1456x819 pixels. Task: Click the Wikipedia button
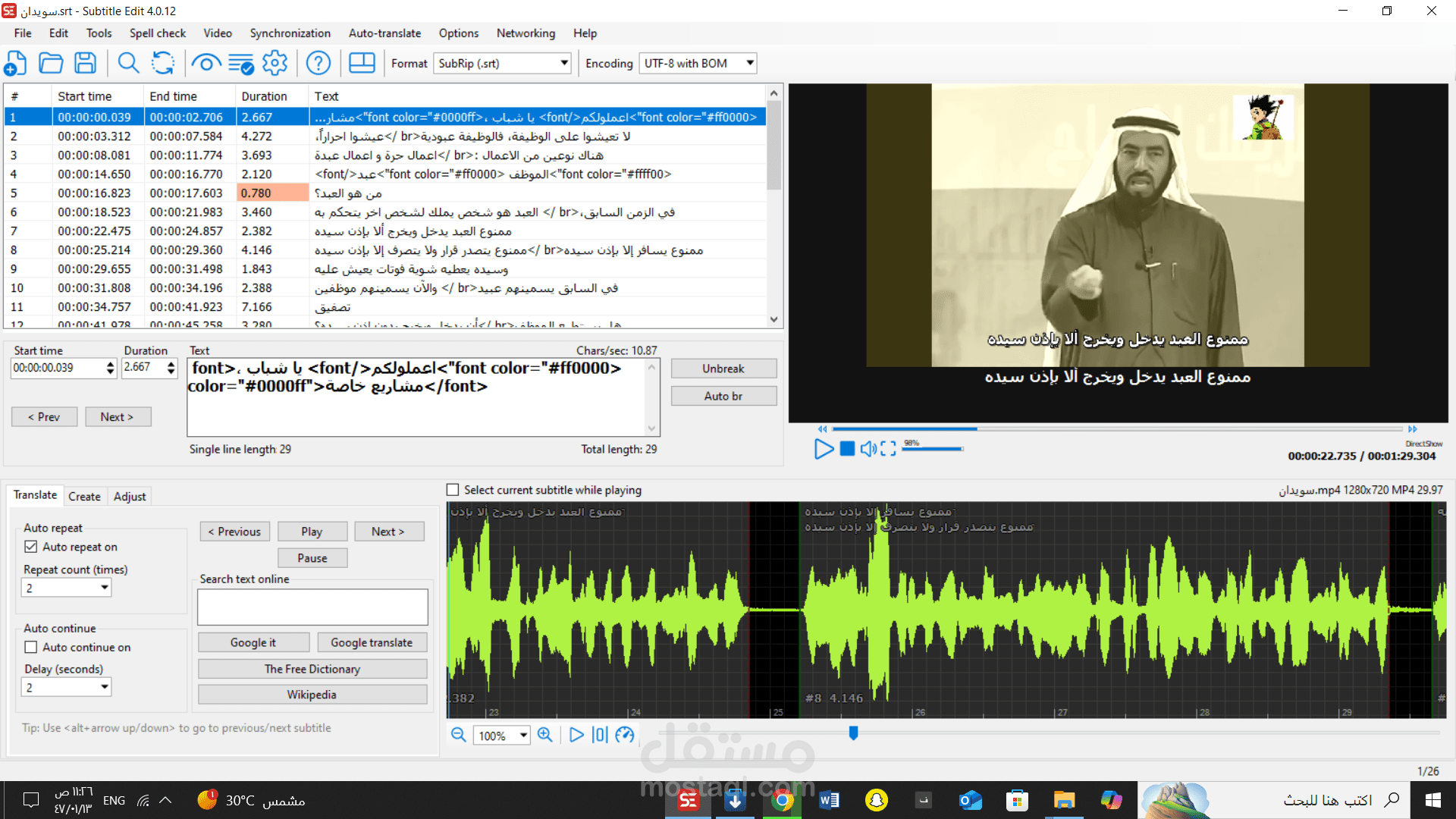click(312, 695)
